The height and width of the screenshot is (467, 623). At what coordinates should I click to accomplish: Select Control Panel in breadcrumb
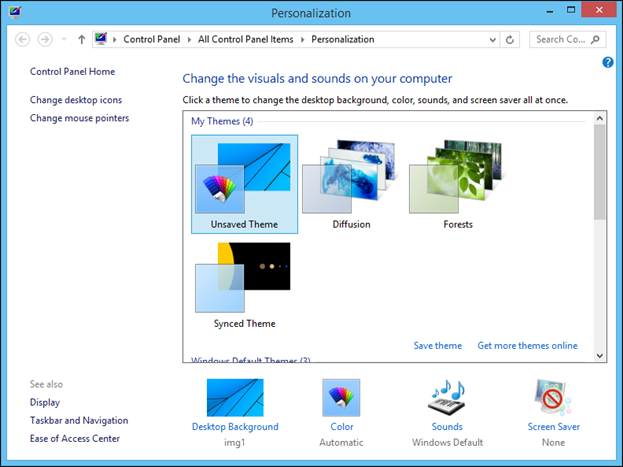[x=151, y=39]
